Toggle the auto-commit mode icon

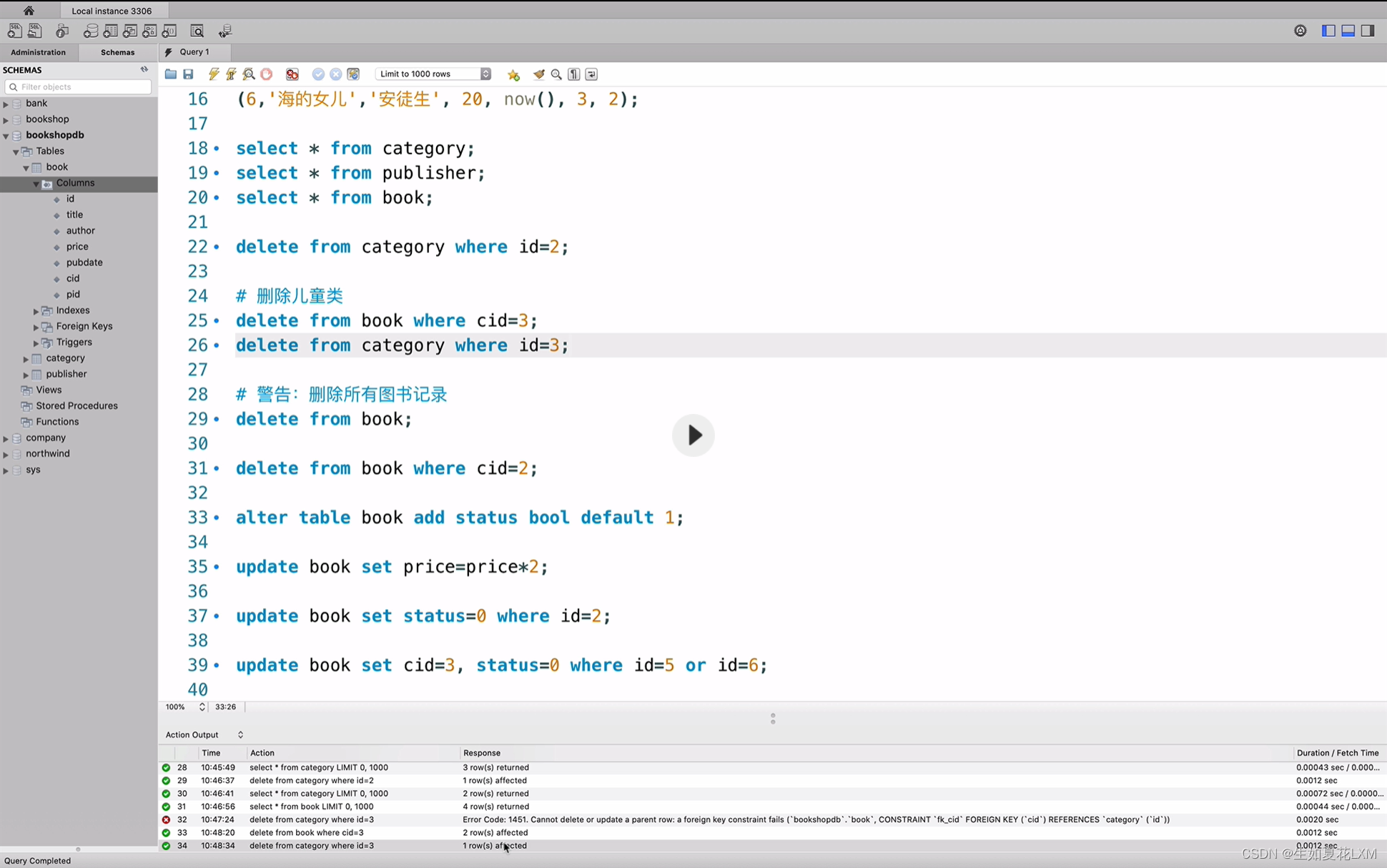(x=353, y=74)
